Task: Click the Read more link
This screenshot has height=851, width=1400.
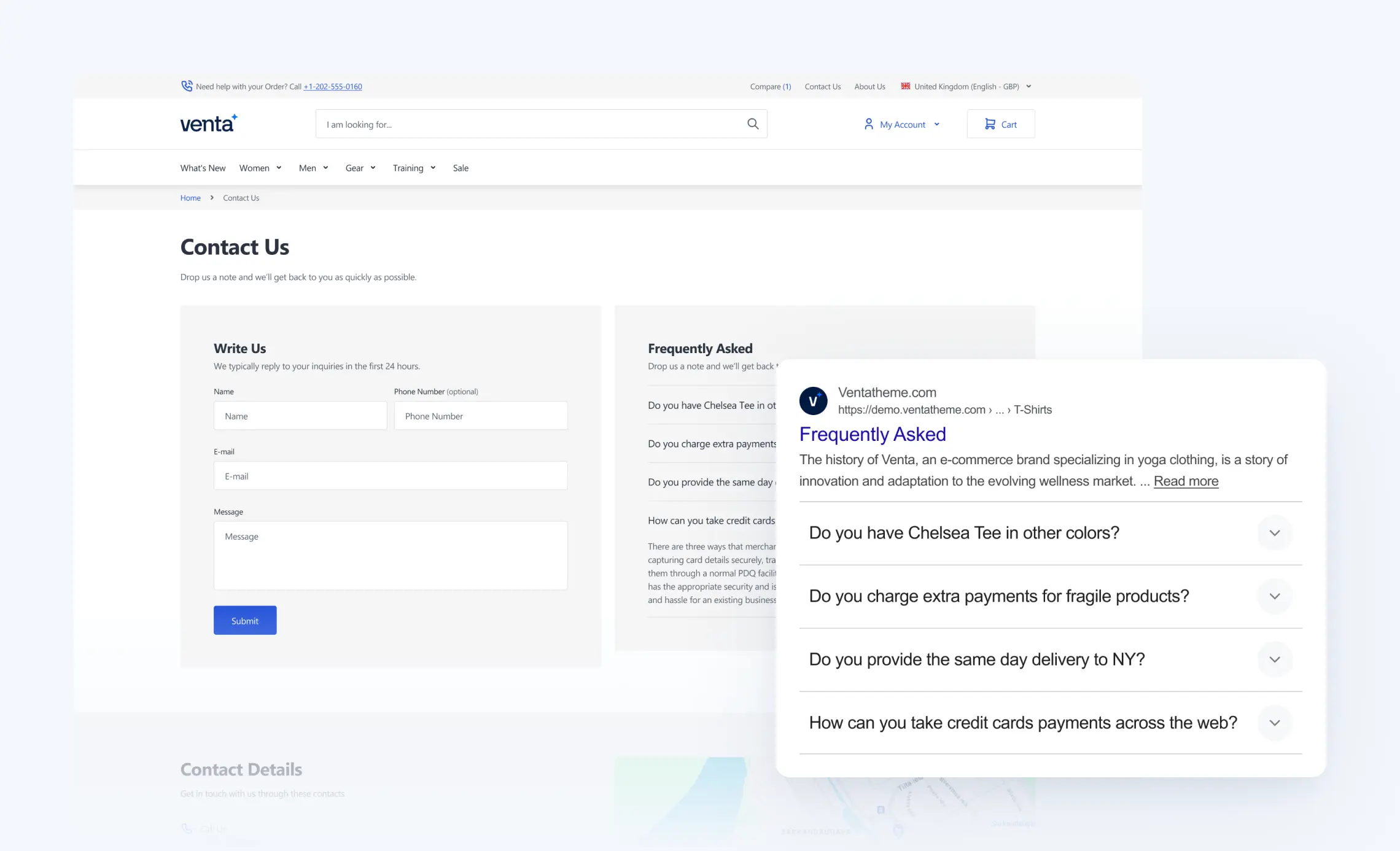Action: [1186, 481]
